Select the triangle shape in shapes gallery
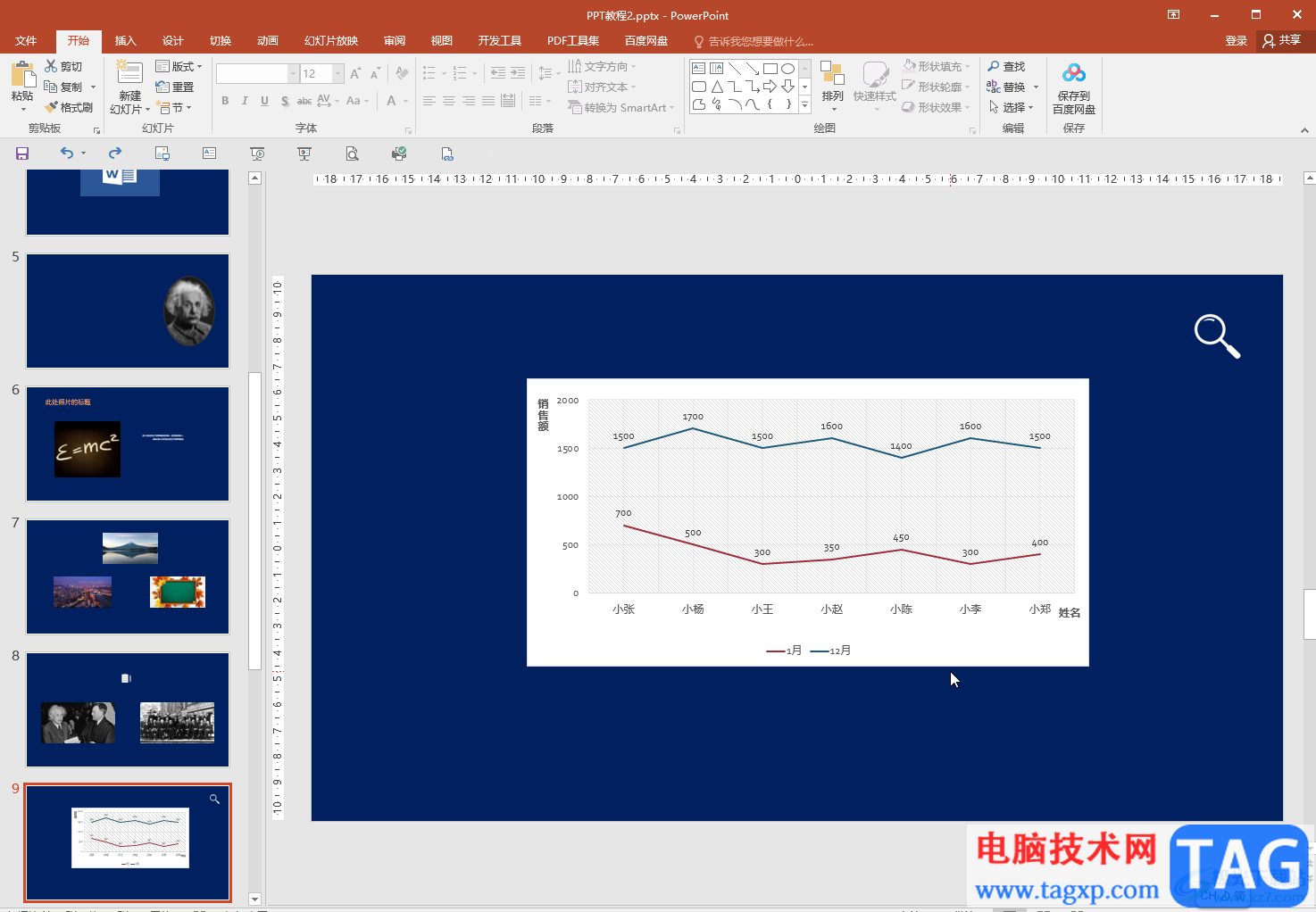Image resolution: width=1316 pixels, height=912 pixels. coord(717,87)
